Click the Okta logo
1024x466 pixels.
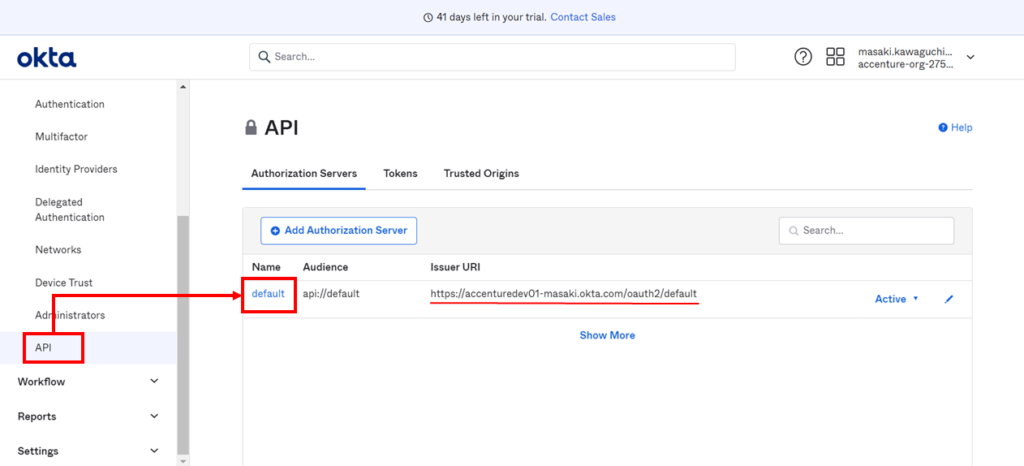46,58
